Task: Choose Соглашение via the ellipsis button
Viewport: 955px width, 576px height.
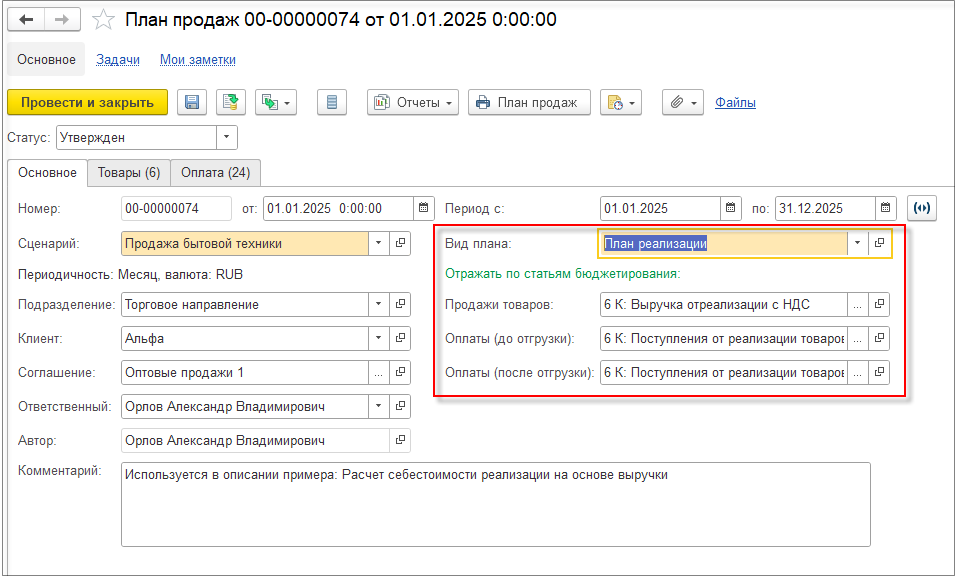Action: (x=378, y=372)
